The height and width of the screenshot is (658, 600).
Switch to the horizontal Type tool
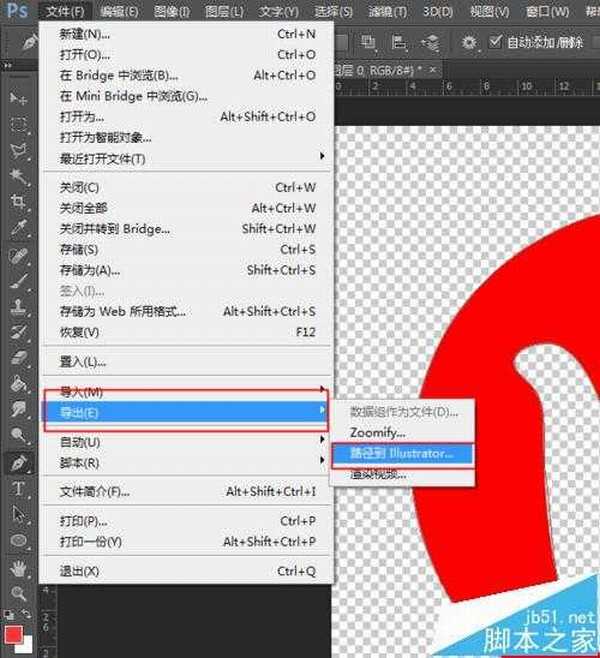coord(18,489)
